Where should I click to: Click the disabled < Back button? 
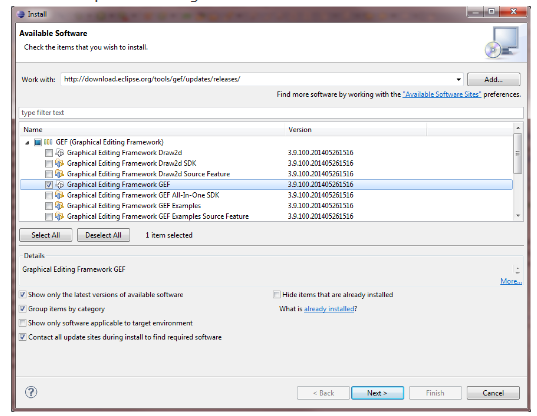pyautogui.click(x=323, y=393)
